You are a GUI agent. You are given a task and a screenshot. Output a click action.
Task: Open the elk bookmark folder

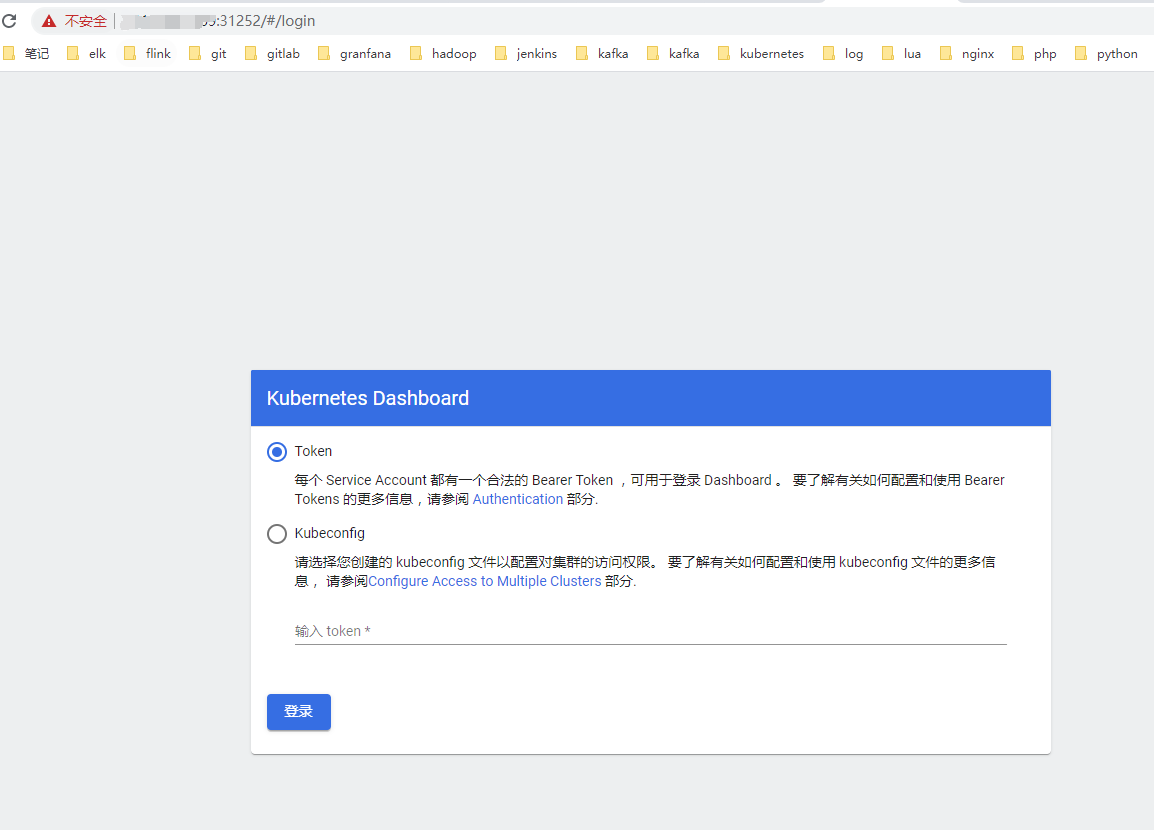(87, 53)
